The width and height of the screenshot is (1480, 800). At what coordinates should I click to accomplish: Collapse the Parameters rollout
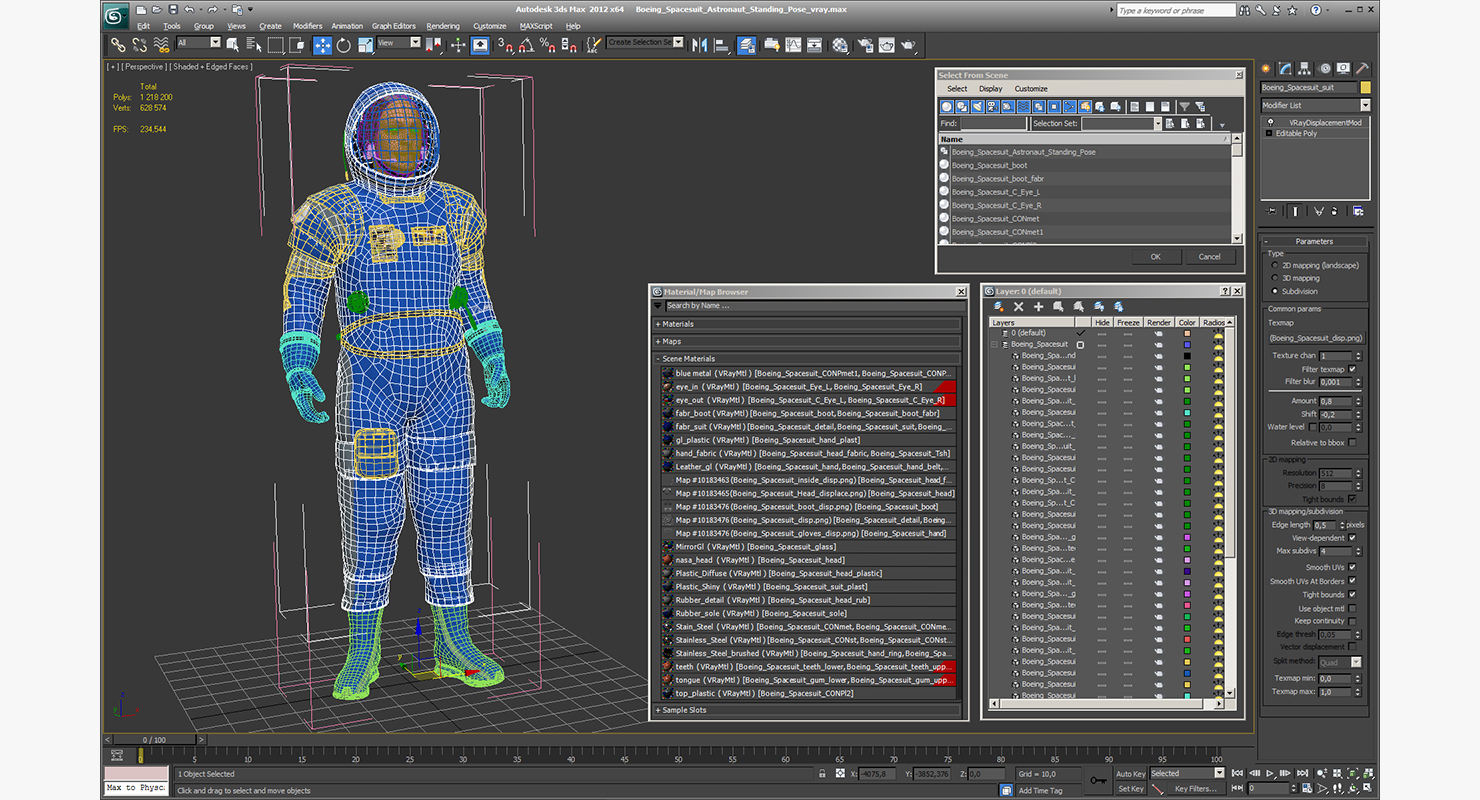click(1314, 241)
